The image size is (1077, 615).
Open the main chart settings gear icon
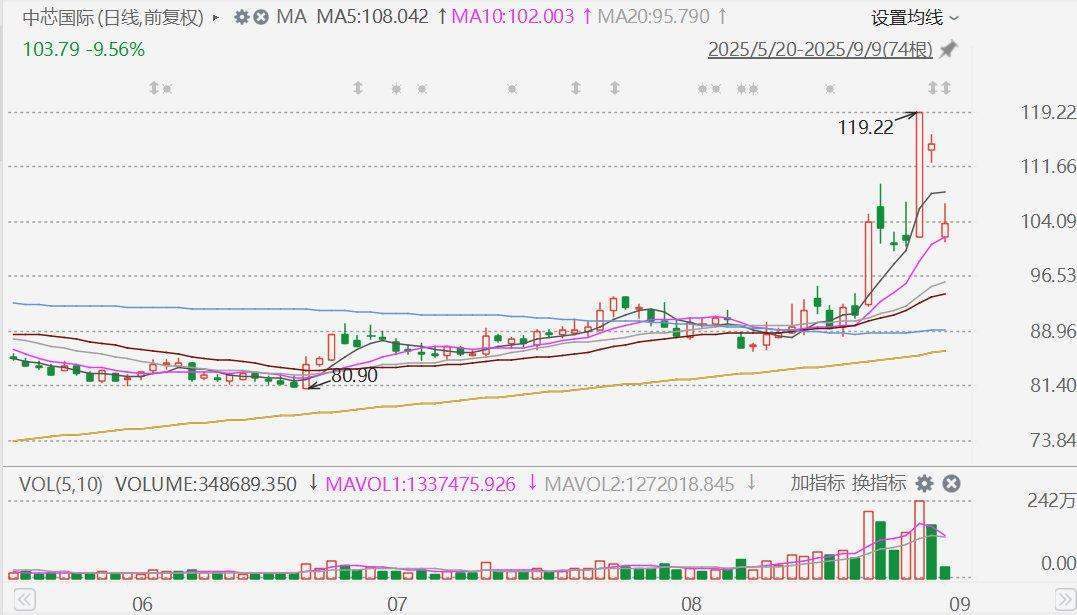tap(242, 18)
